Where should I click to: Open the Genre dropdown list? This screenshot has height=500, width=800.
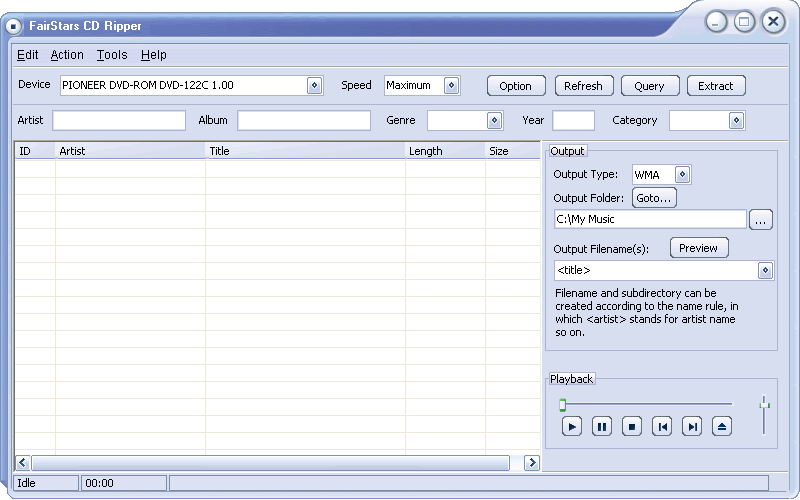point(494,121)
